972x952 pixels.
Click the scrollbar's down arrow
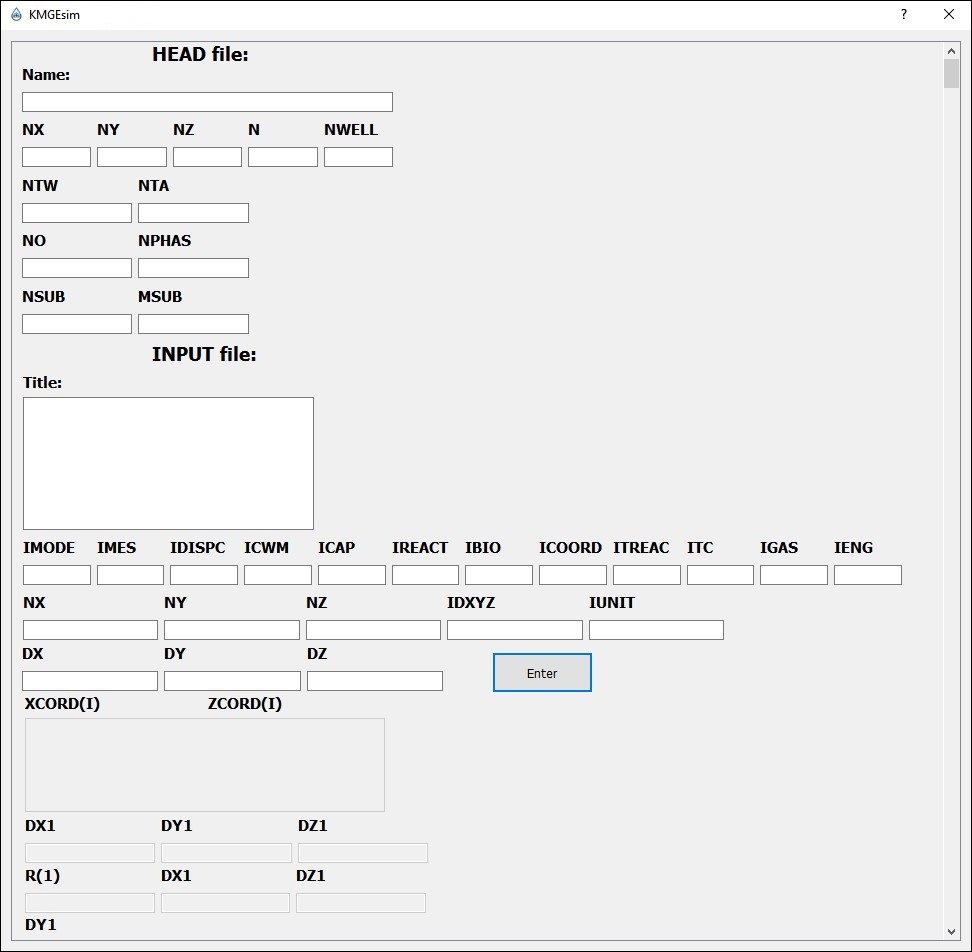point(951,931)
